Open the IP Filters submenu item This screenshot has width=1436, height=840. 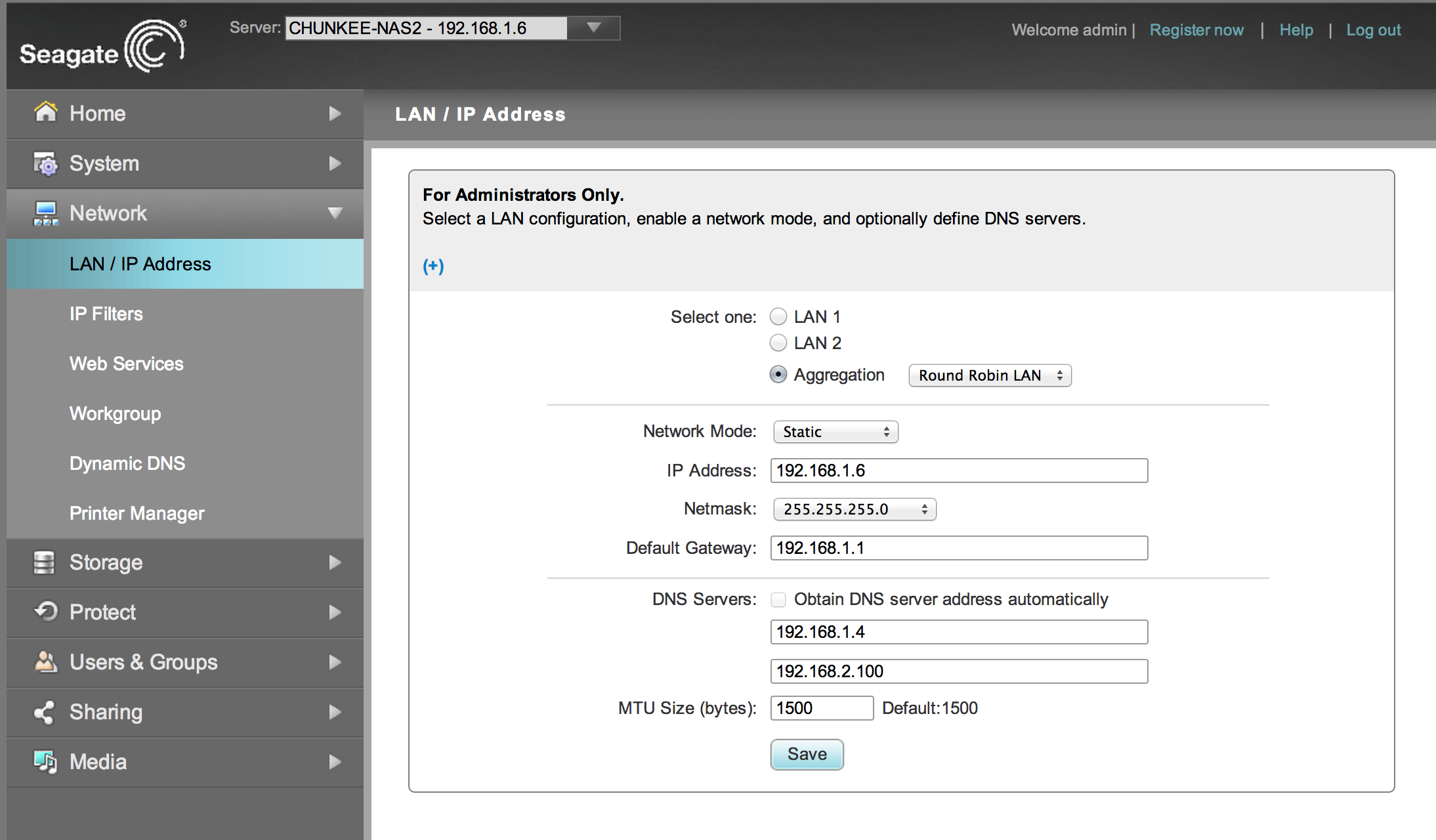[x=106, y=314]
